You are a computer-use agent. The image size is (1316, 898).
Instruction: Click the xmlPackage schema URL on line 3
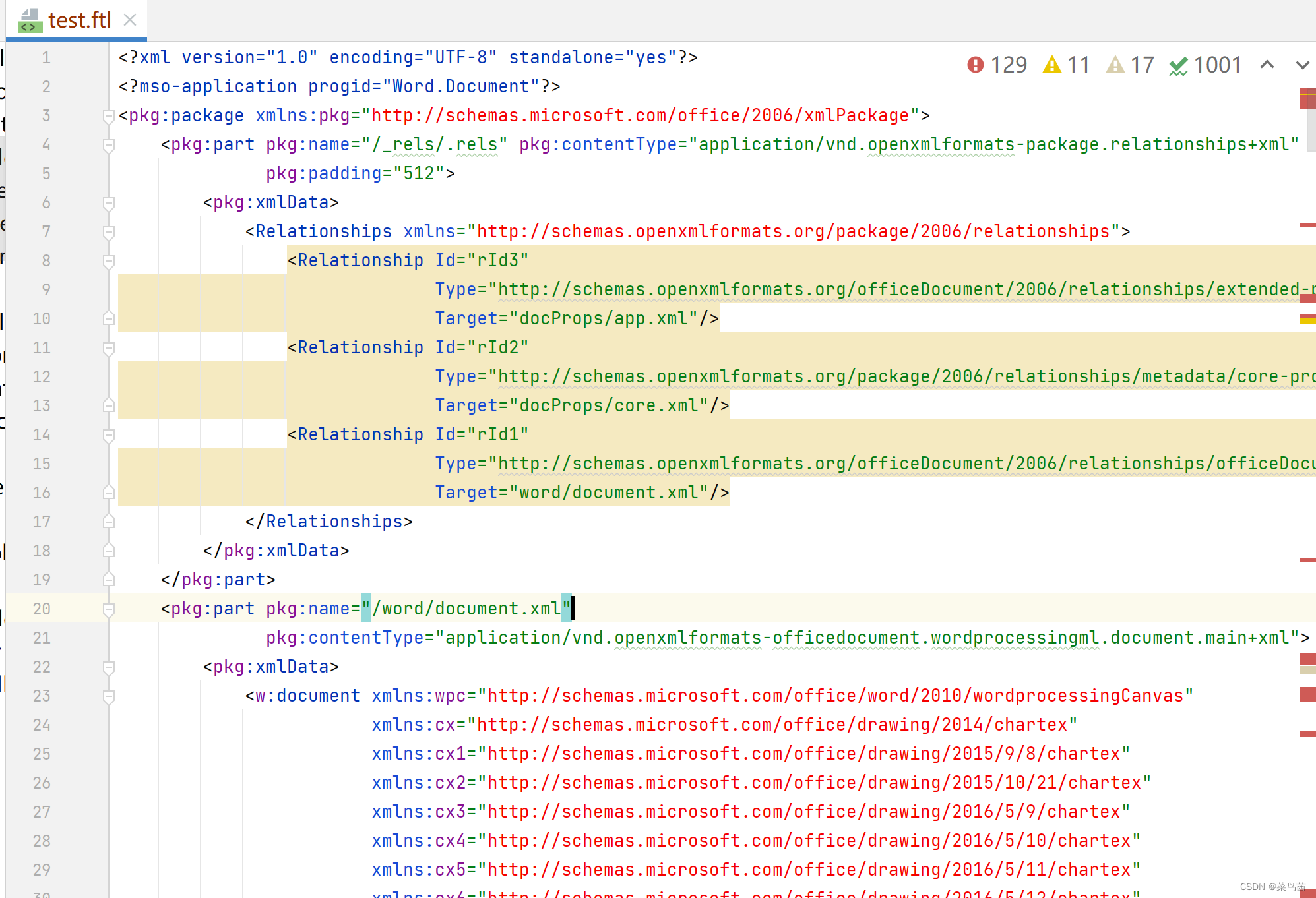coord(640,115)
